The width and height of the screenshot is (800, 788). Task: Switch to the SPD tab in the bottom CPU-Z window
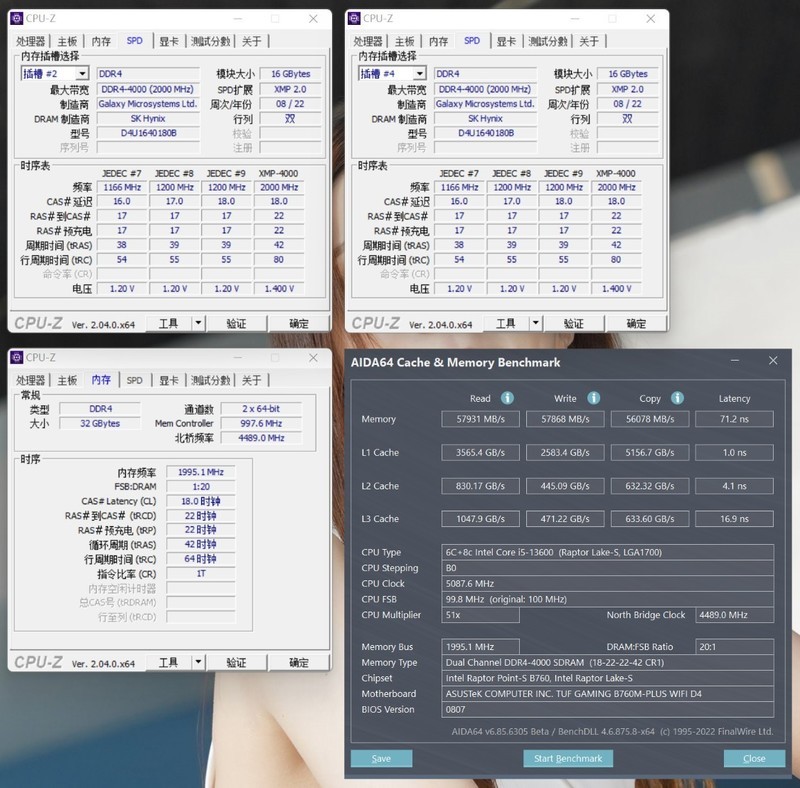[134, 379]
